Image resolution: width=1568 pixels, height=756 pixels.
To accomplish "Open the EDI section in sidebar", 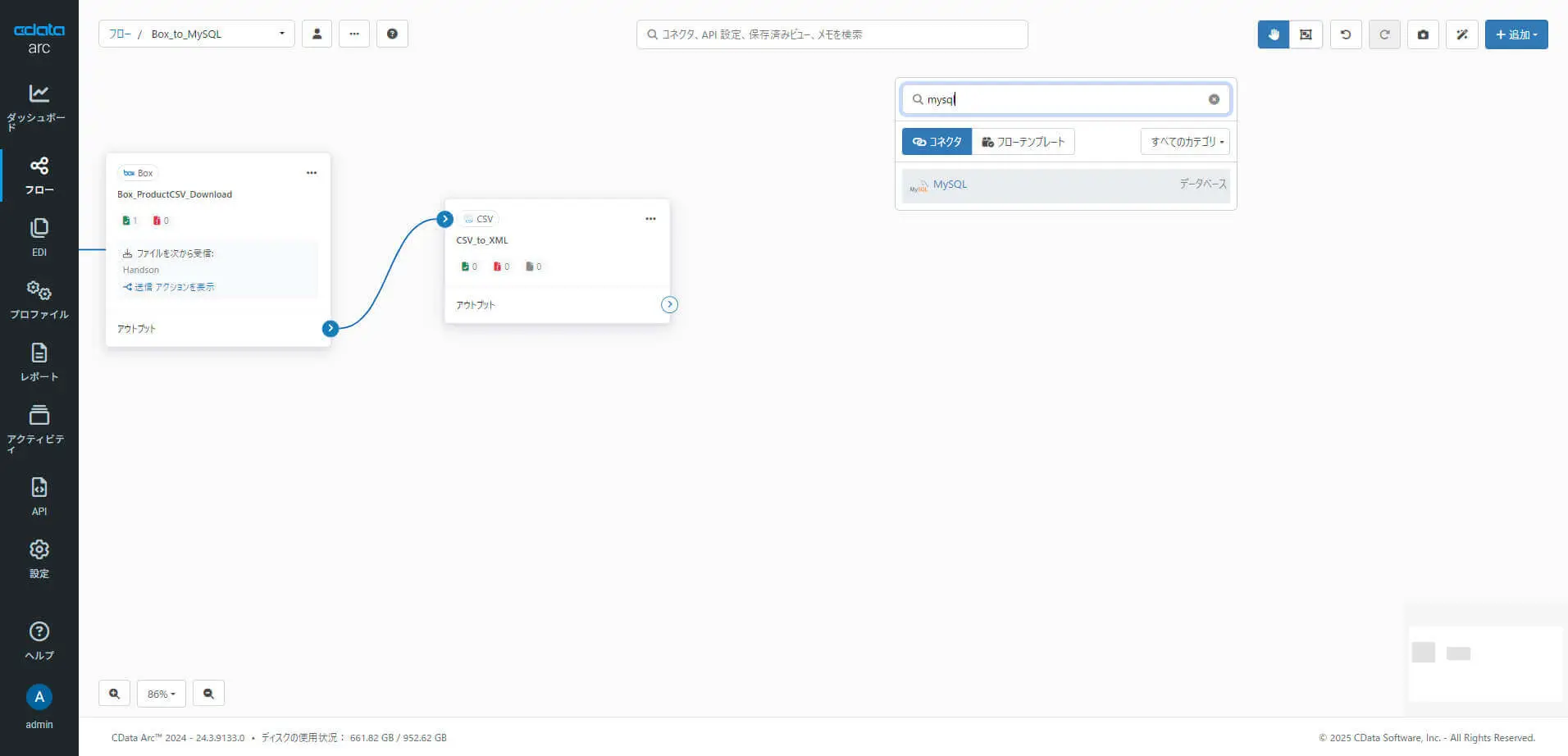I will [39, 237].
